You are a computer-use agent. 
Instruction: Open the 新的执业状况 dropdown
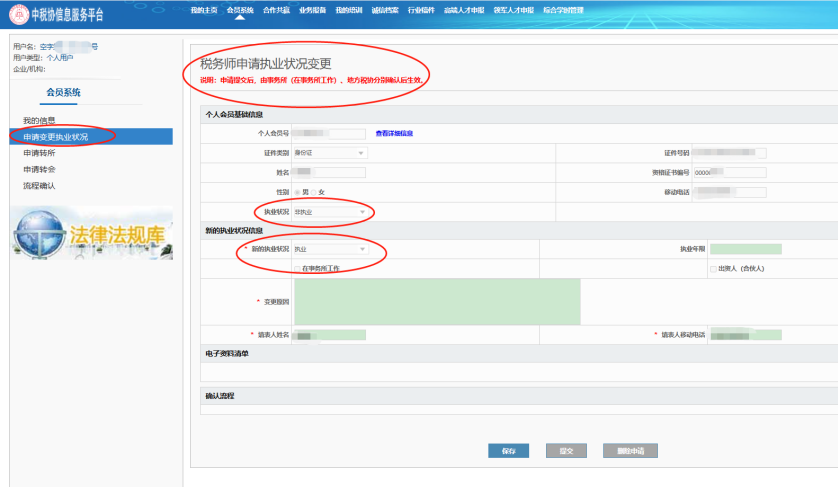[x=330, y=249]
